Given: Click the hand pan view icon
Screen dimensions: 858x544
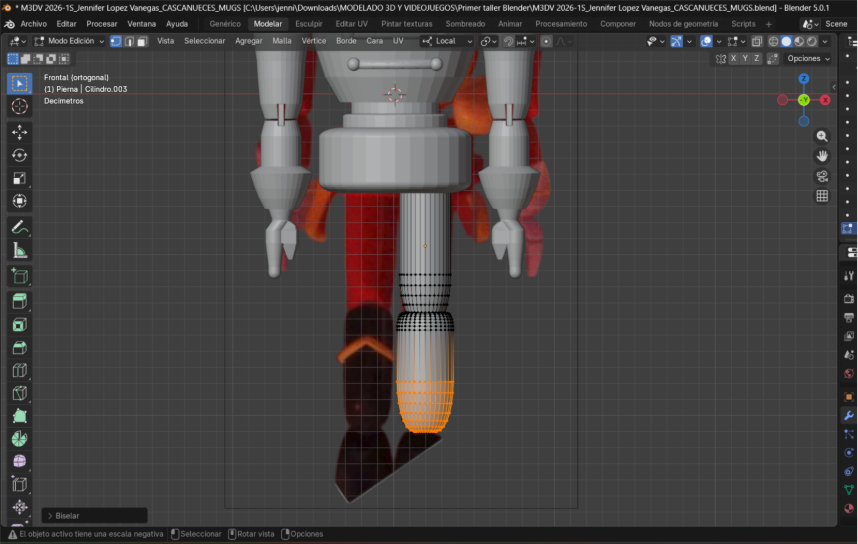Looking at the screenshot, I should 822,156.
